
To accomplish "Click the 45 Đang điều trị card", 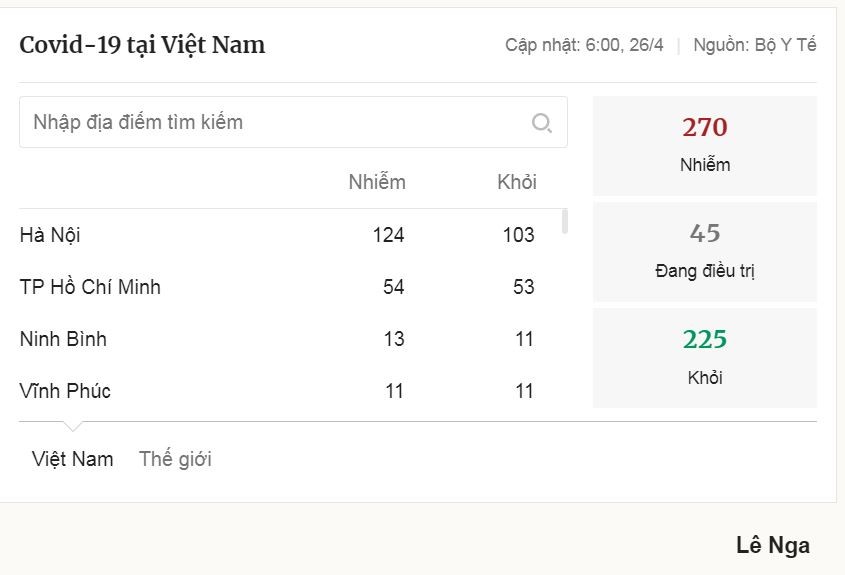I will tap(705, 252).
